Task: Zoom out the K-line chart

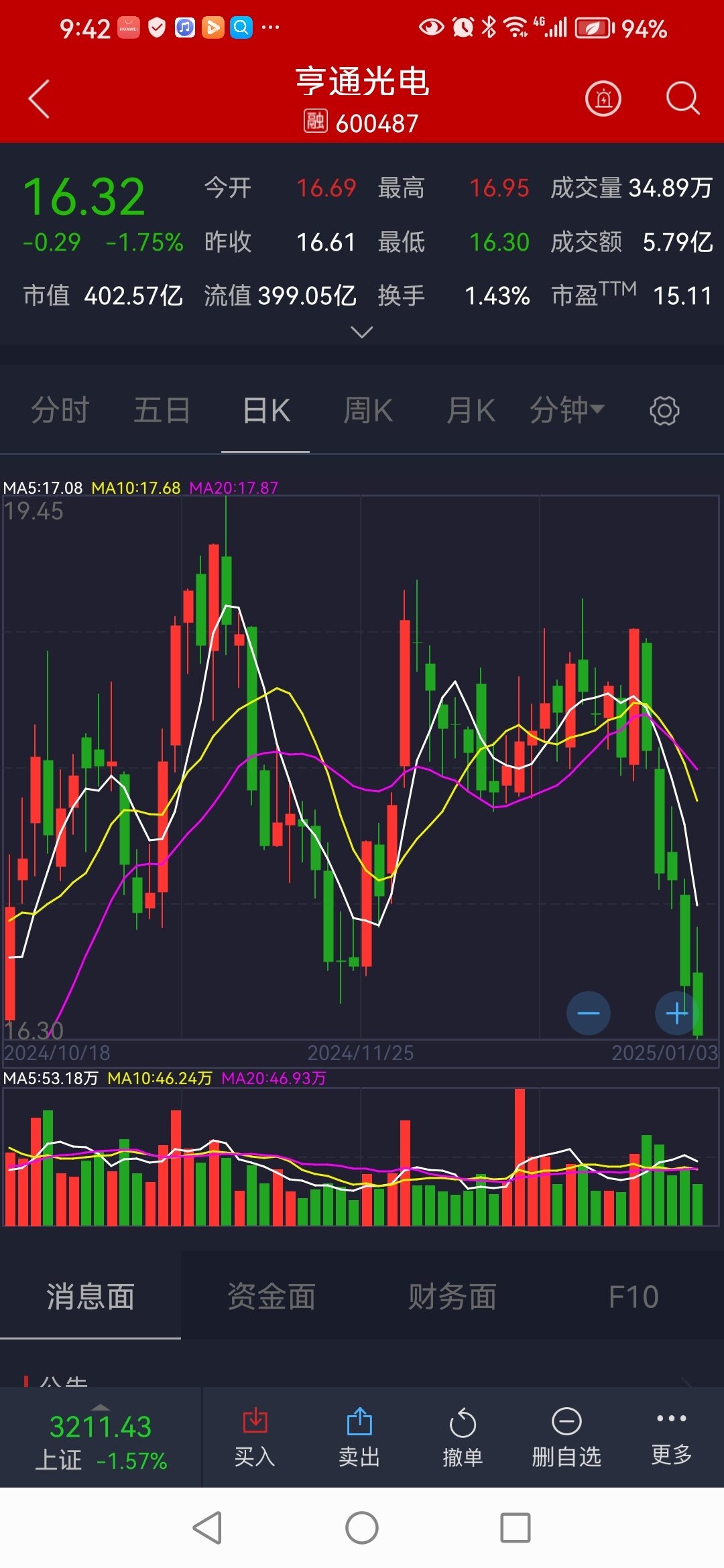Action: 589,1012
